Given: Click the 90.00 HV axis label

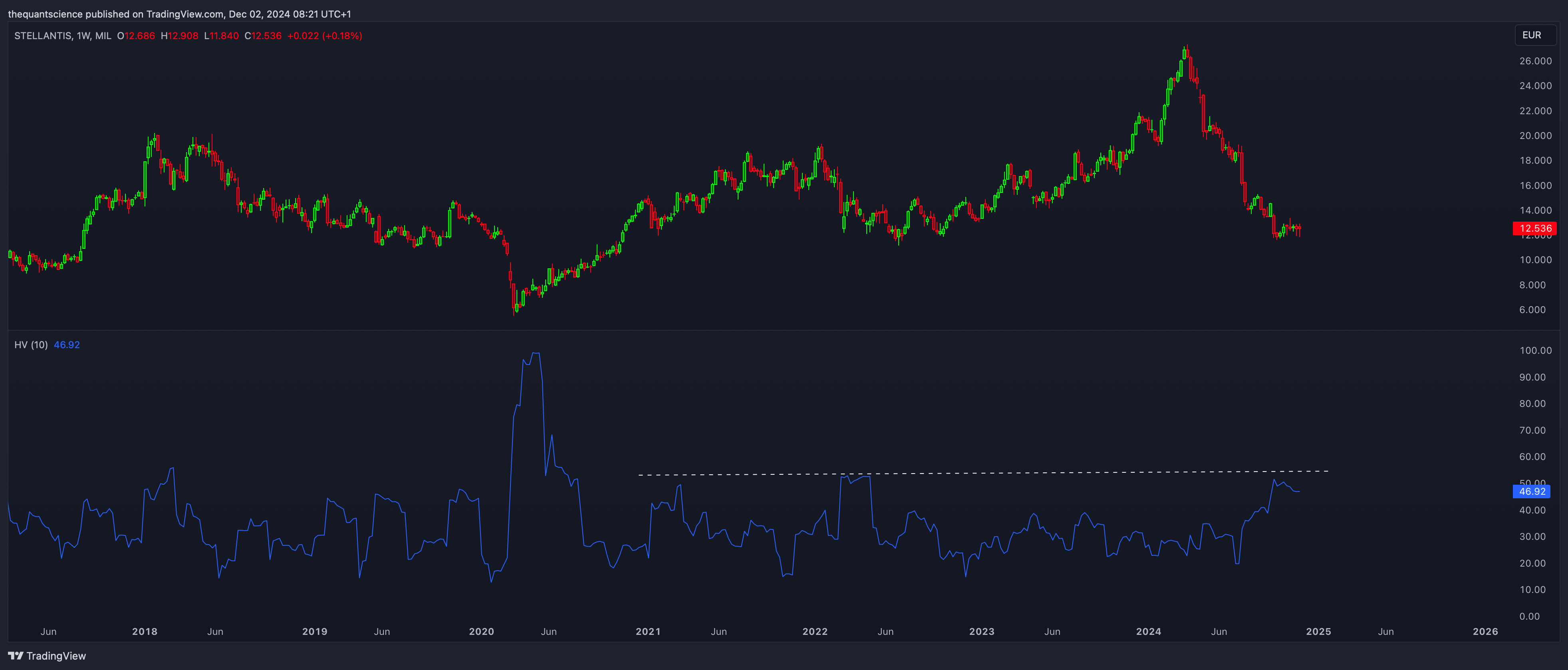Looking at the screenshot, I should coord(1532,377).
